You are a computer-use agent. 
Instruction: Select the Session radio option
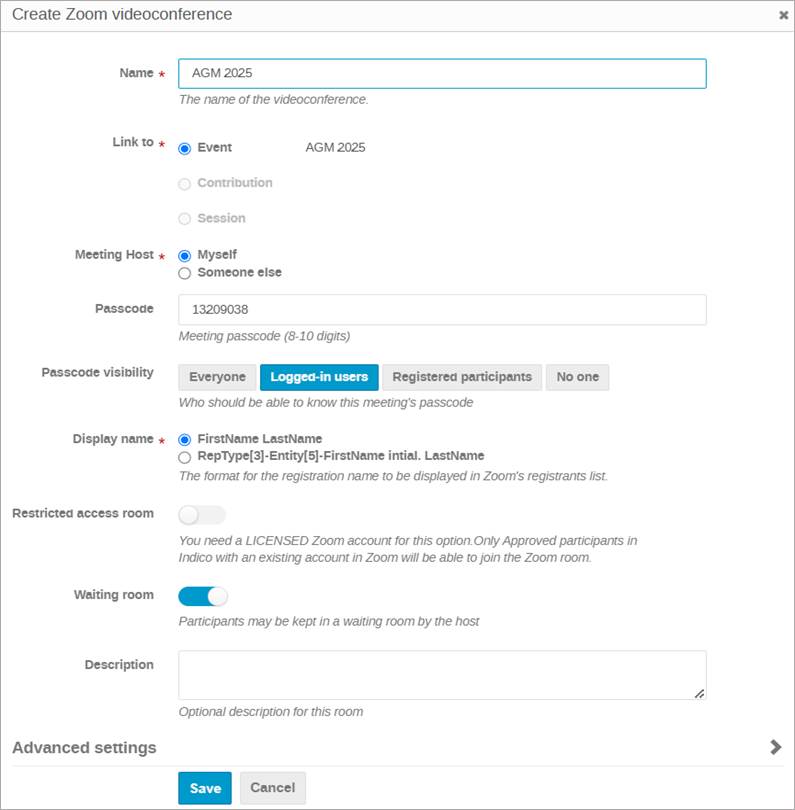pyautogui.click(x=184, y=219)
